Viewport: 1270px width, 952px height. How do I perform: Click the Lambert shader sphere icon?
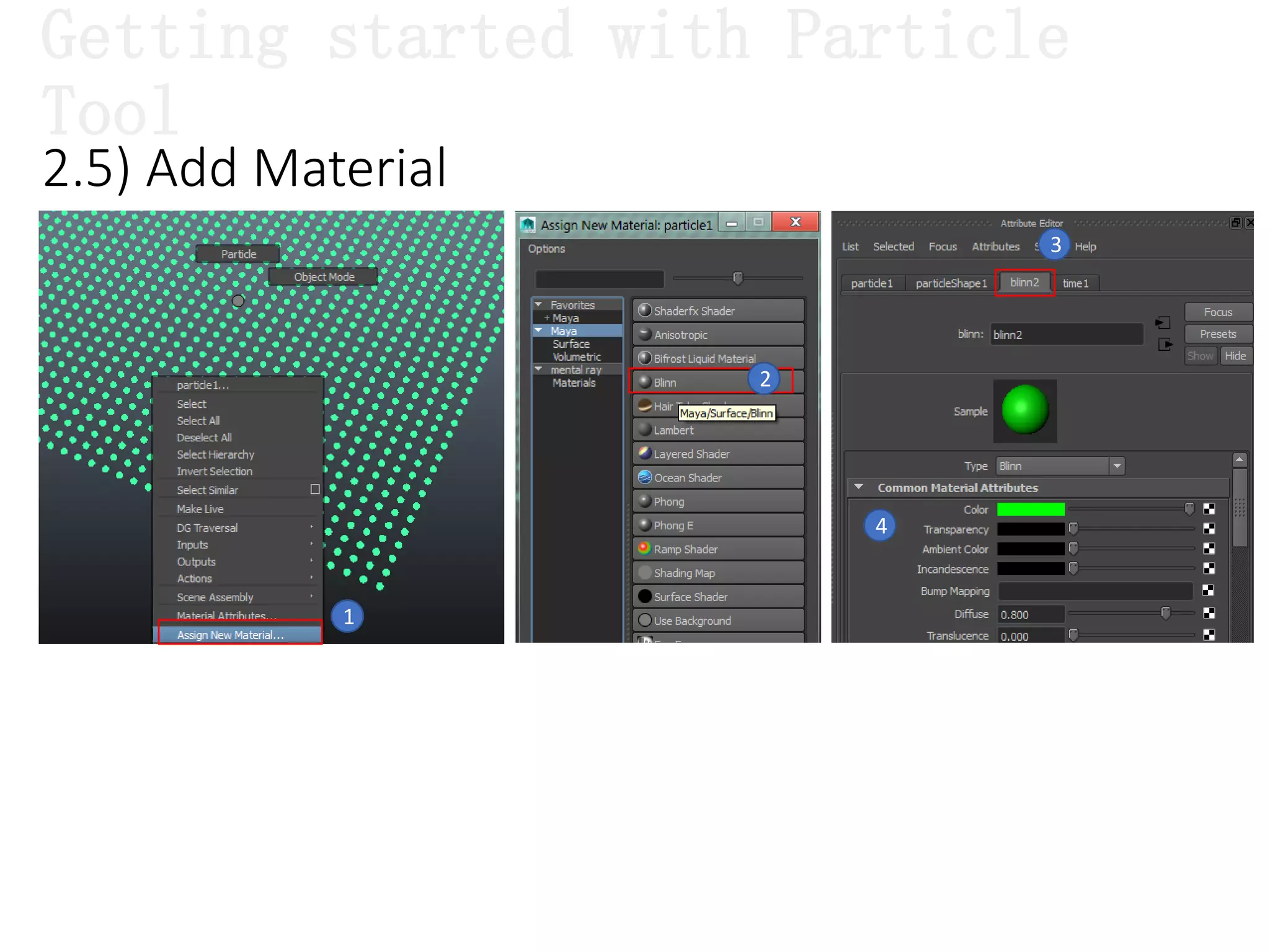(x=644, y=430)
